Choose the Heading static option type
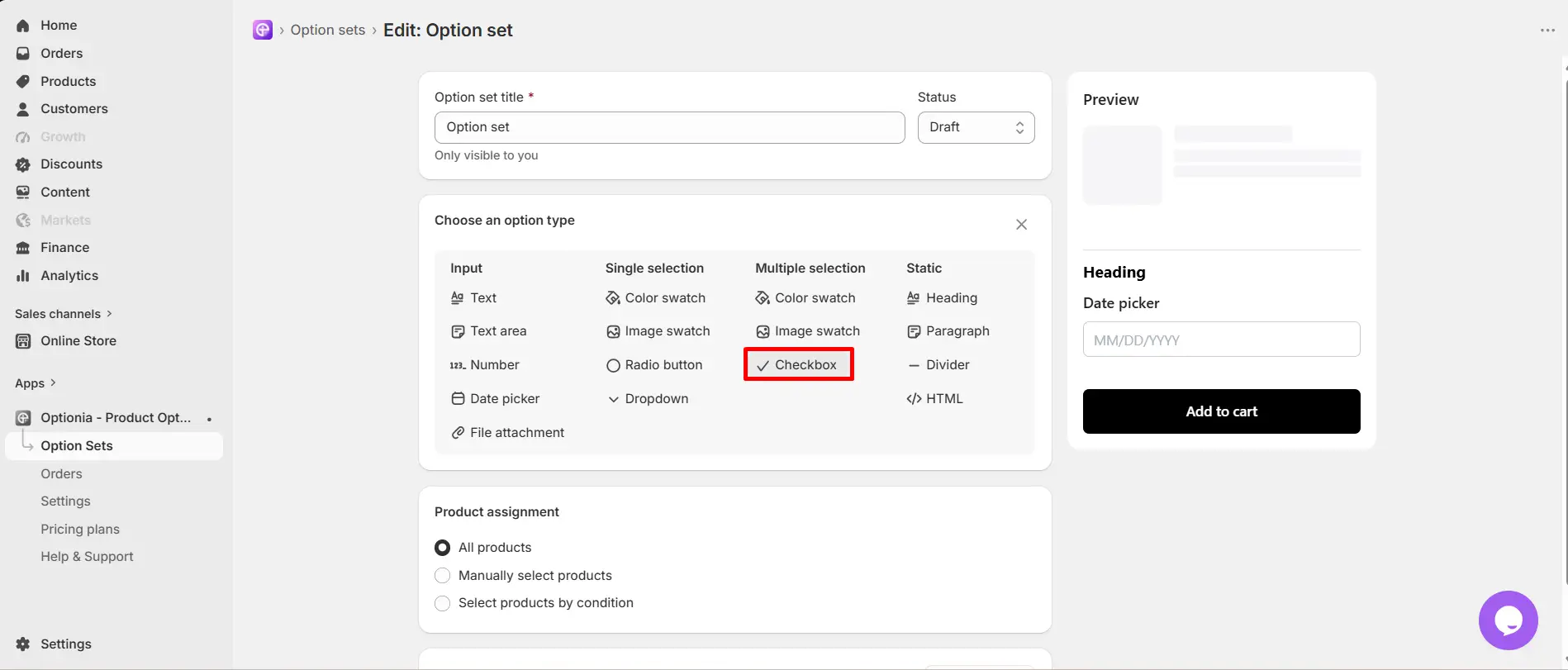Image resolution: width=1568 pixels, height=670 pixels. [942, 298]
